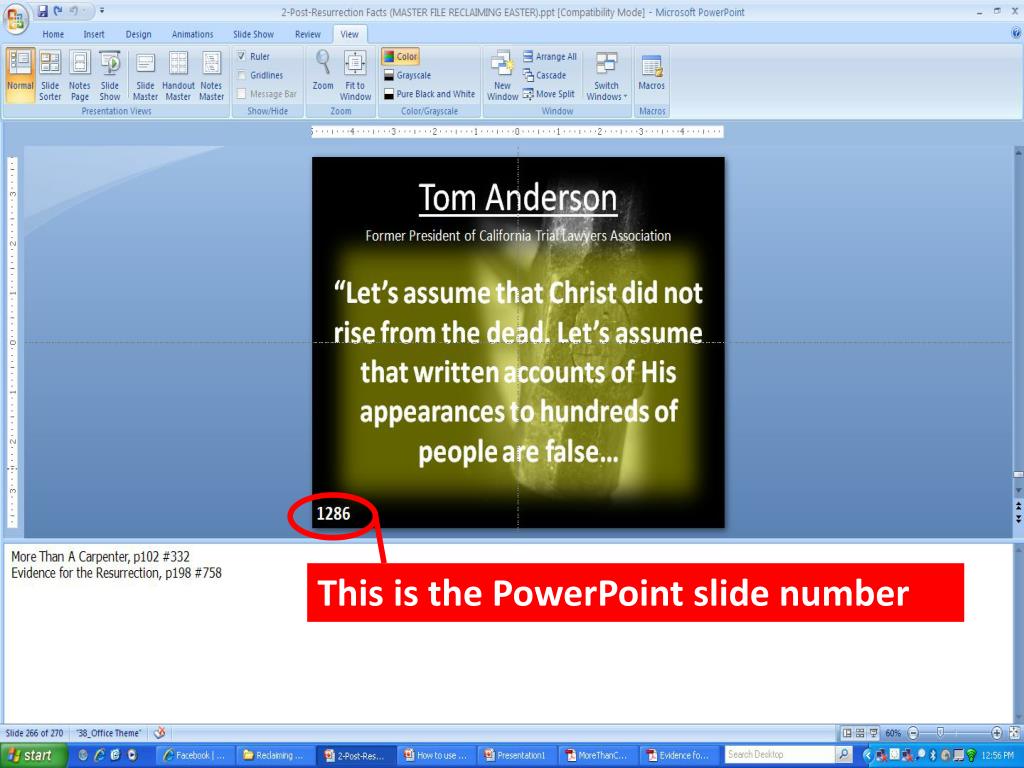Viewport: 1024px width, 768px height.
Task: Open the Slide Show ribbon tab
Action: point(253,34)
